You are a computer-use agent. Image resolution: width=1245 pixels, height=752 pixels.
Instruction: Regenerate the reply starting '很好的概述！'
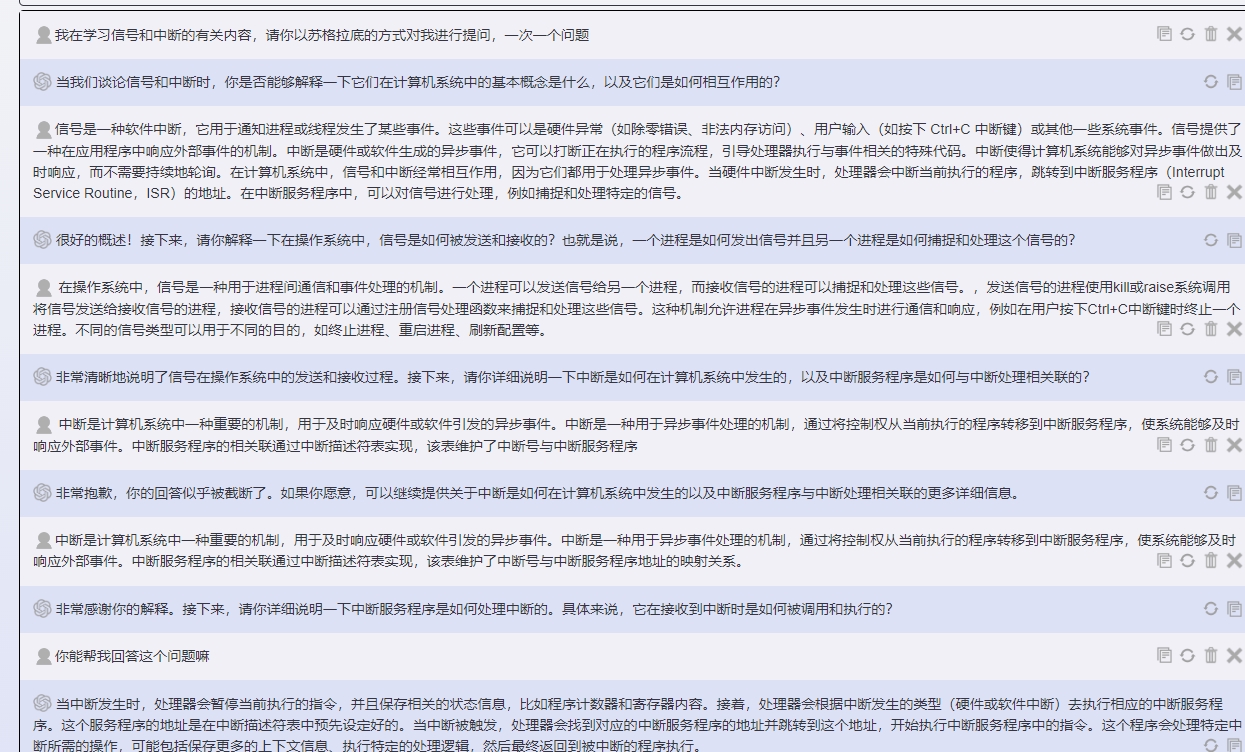[1211, 240]
